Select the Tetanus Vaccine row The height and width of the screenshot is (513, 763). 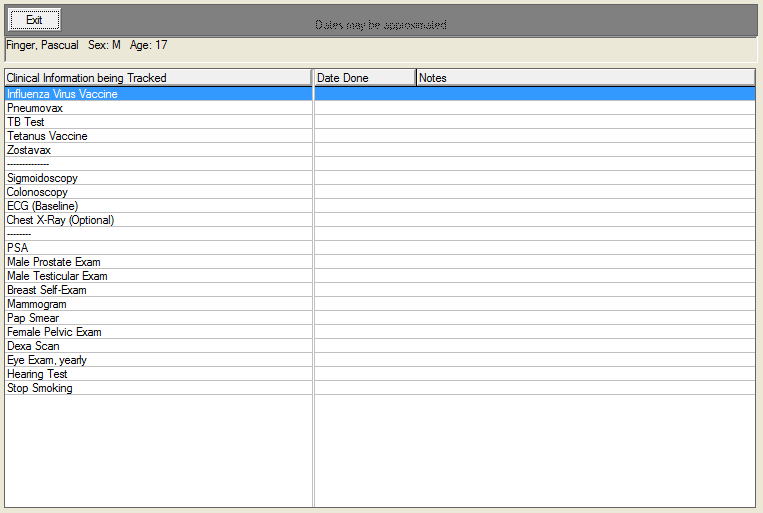[x=47, y=136]
